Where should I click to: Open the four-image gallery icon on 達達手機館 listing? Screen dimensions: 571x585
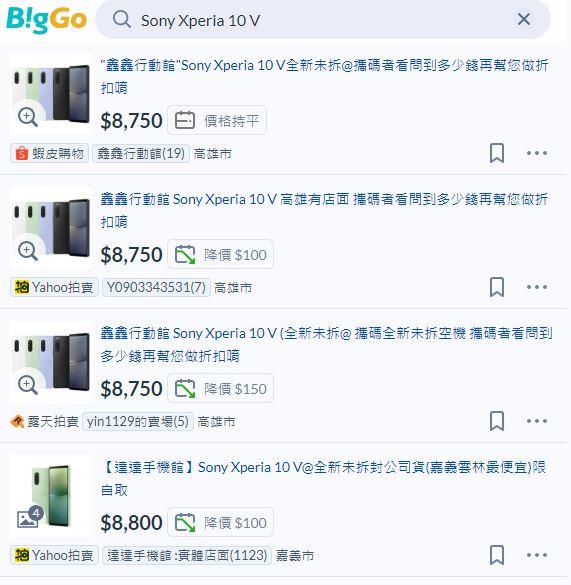[x=30, y=517]
